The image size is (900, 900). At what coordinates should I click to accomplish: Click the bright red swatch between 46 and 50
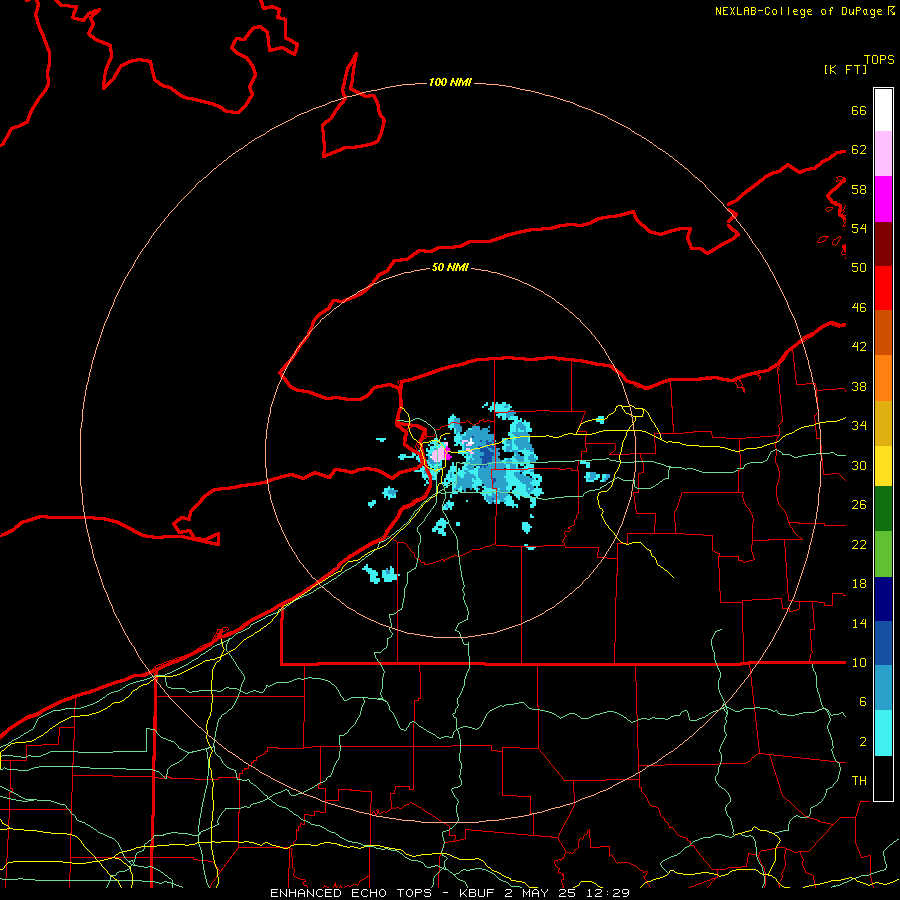pos(883,288)
